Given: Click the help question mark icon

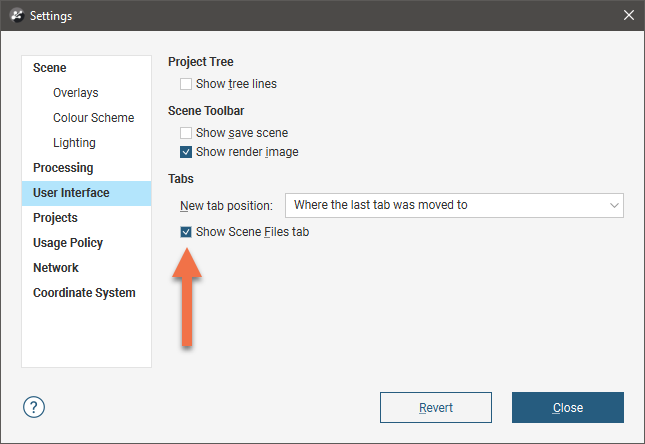Looking at the screenshot, I should [x=34, y=407].
